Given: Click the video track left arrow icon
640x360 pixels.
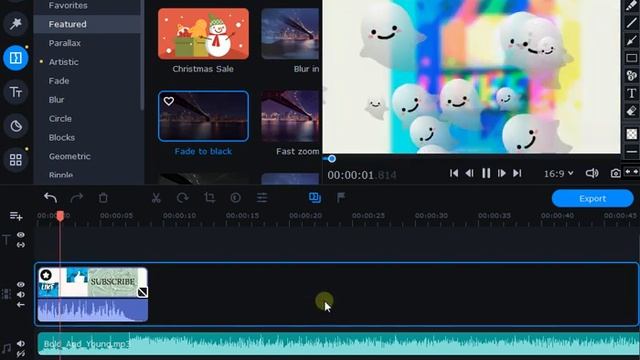Looking at the screenshot, I should (x=21, y=304).
